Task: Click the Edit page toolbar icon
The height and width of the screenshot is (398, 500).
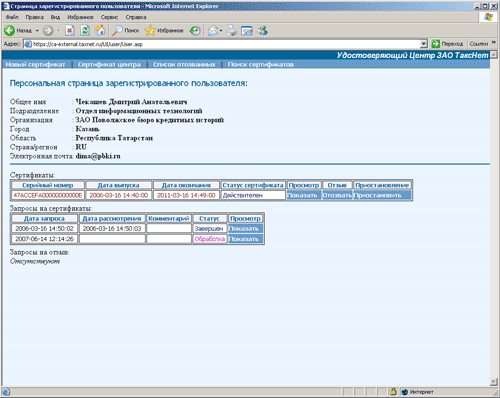Action: point(247,31)
